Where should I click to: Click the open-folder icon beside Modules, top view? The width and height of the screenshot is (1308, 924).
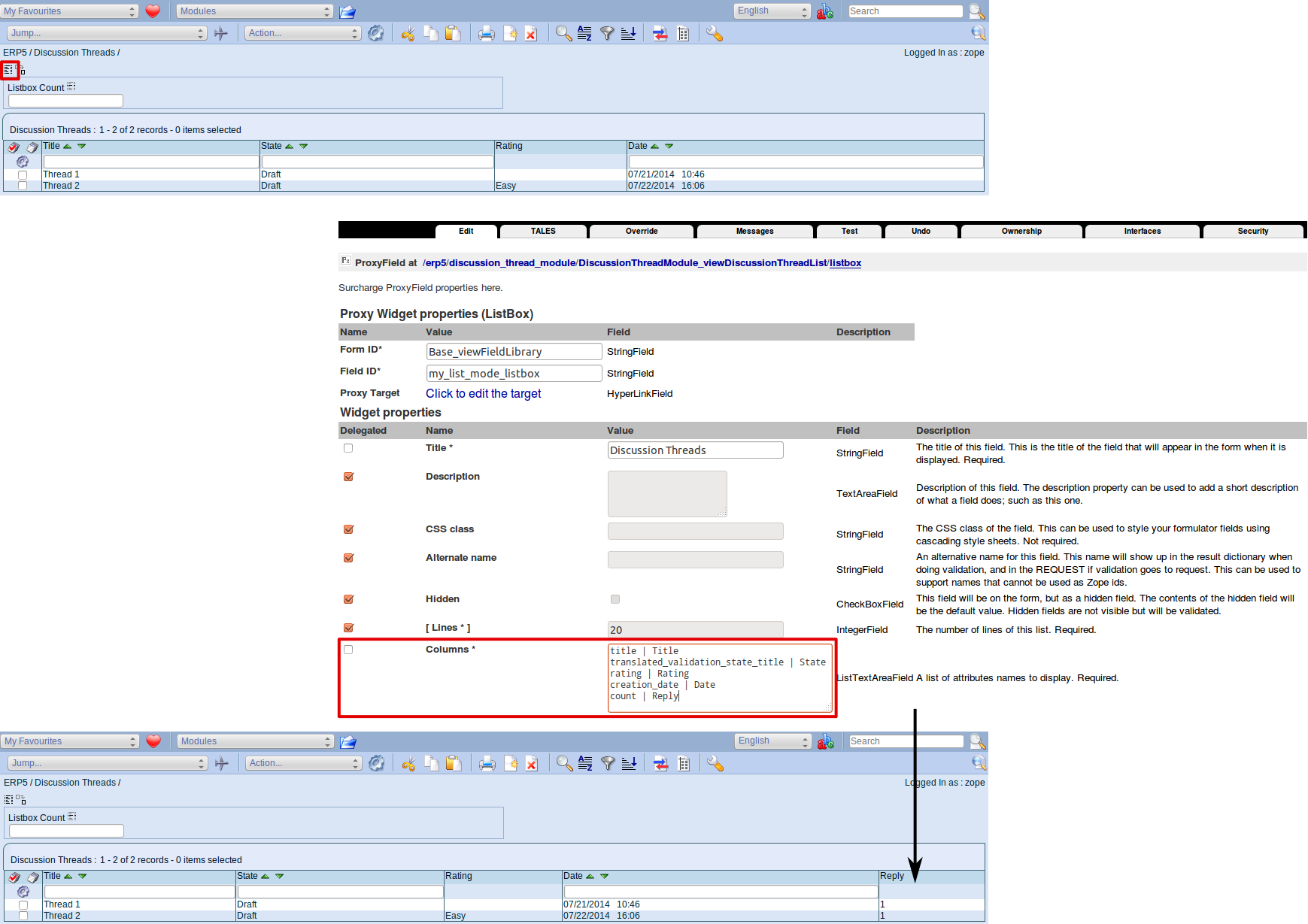(347, 11)
